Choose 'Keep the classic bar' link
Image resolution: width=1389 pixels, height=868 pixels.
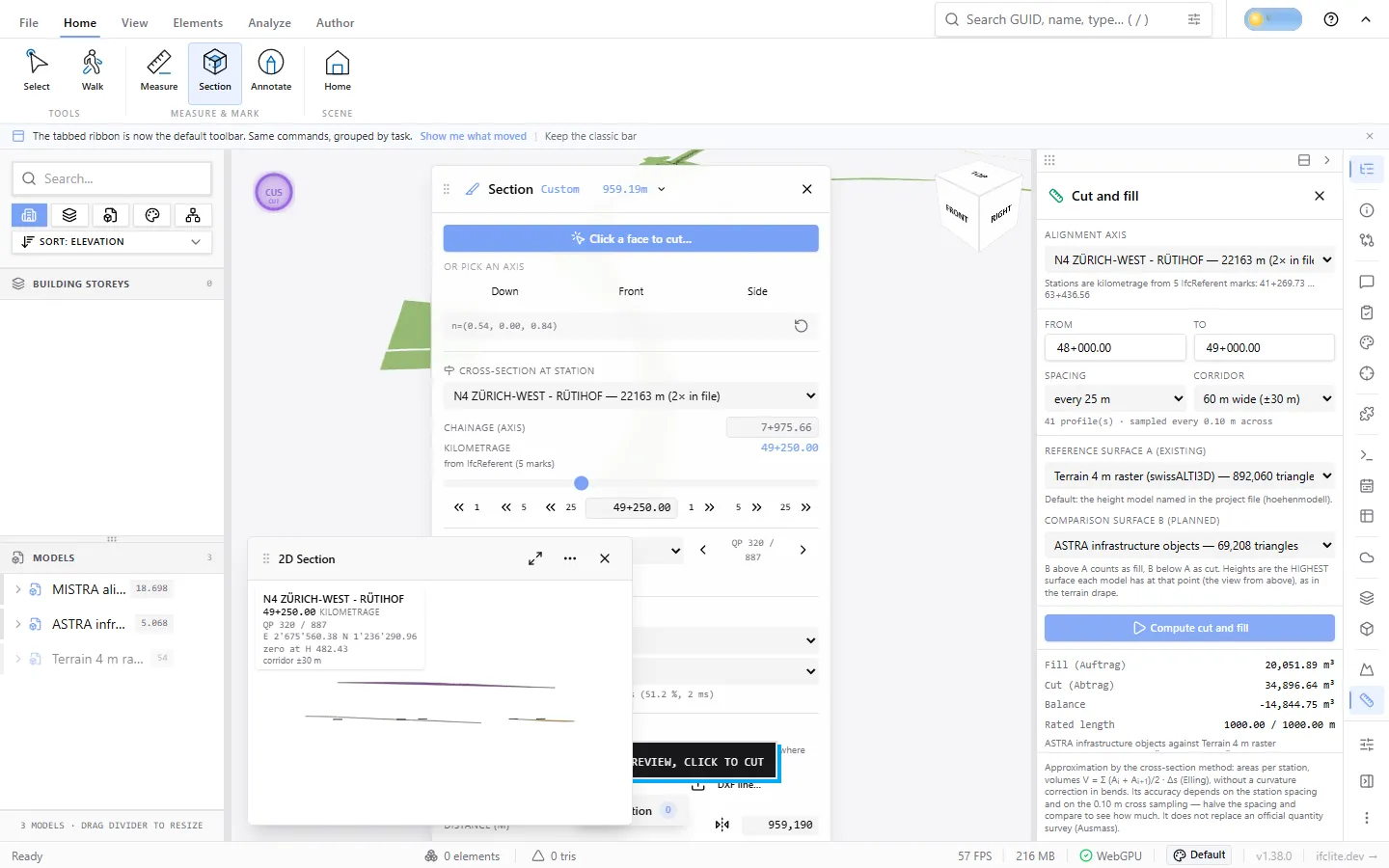[590, 137]
